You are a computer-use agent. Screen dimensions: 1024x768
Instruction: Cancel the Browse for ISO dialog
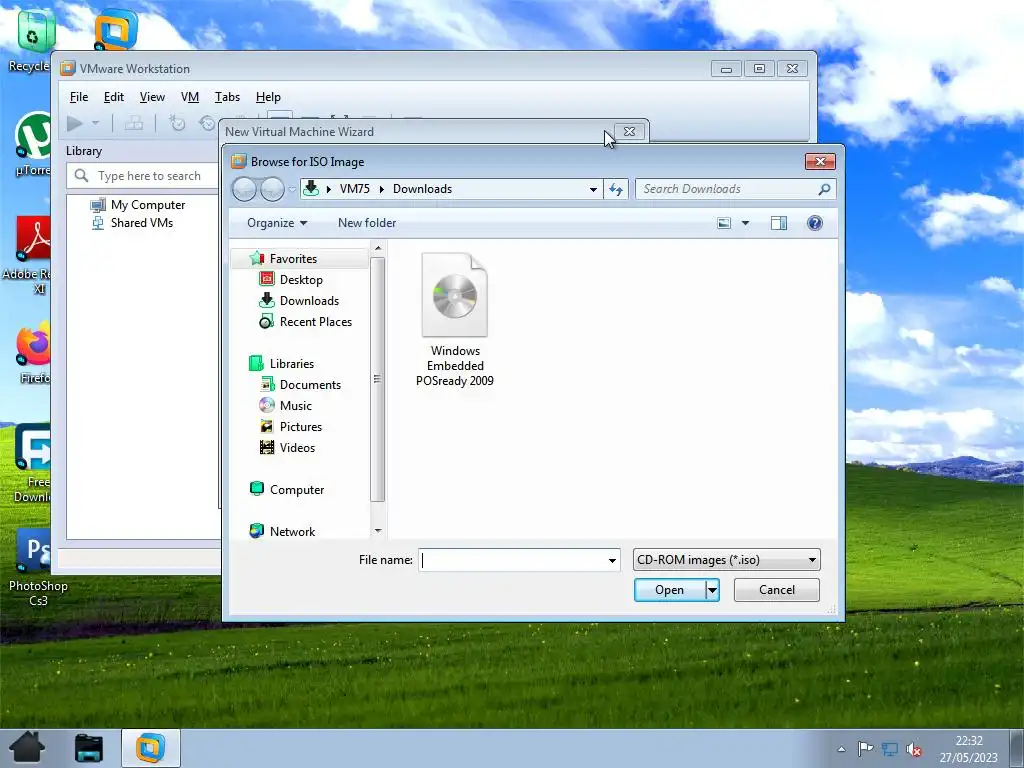(x=776, y=590)
